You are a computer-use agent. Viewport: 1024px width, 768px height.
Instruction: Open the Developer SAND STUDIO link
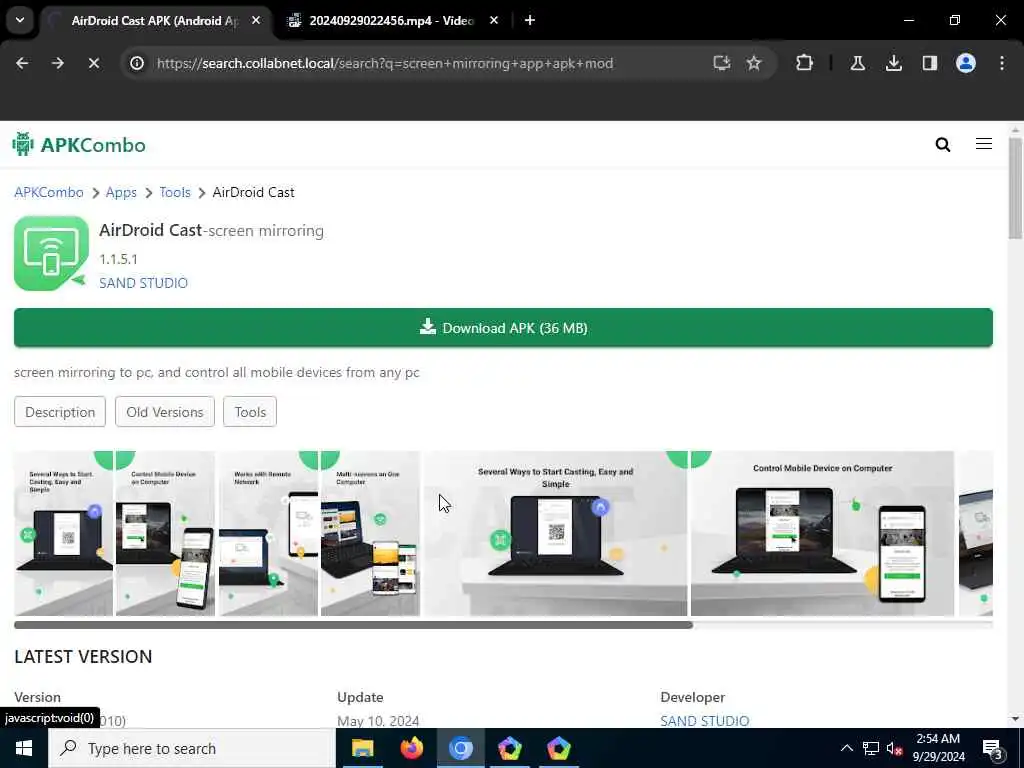[705, 721]
